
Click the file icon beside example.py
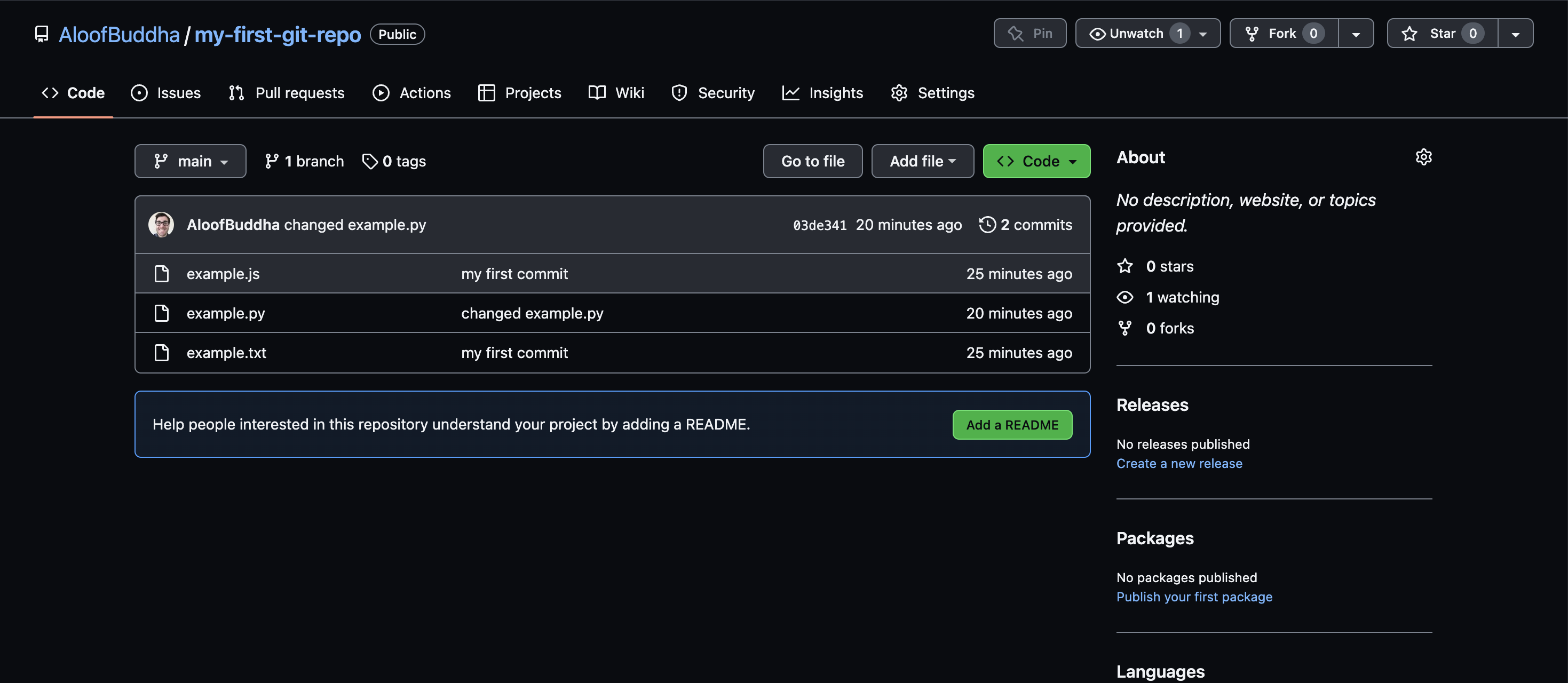pos(161,313)
